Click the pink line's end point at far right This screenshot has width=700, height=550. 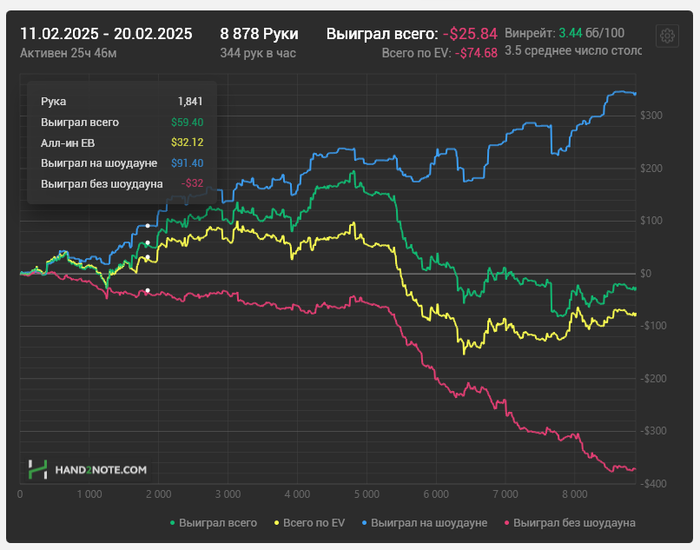pyautogui.click(x=635, y=469)
